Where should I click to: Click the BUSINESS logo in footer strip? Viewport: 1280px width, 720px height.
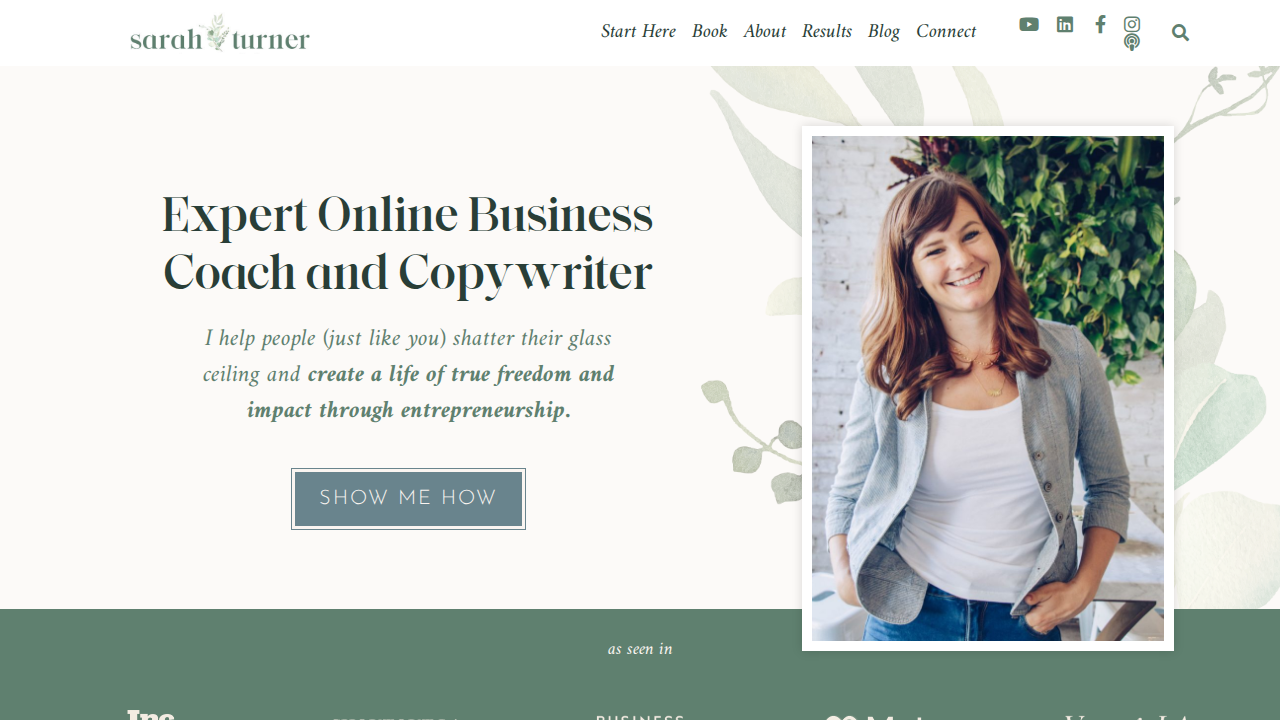(x=640, y=716)
